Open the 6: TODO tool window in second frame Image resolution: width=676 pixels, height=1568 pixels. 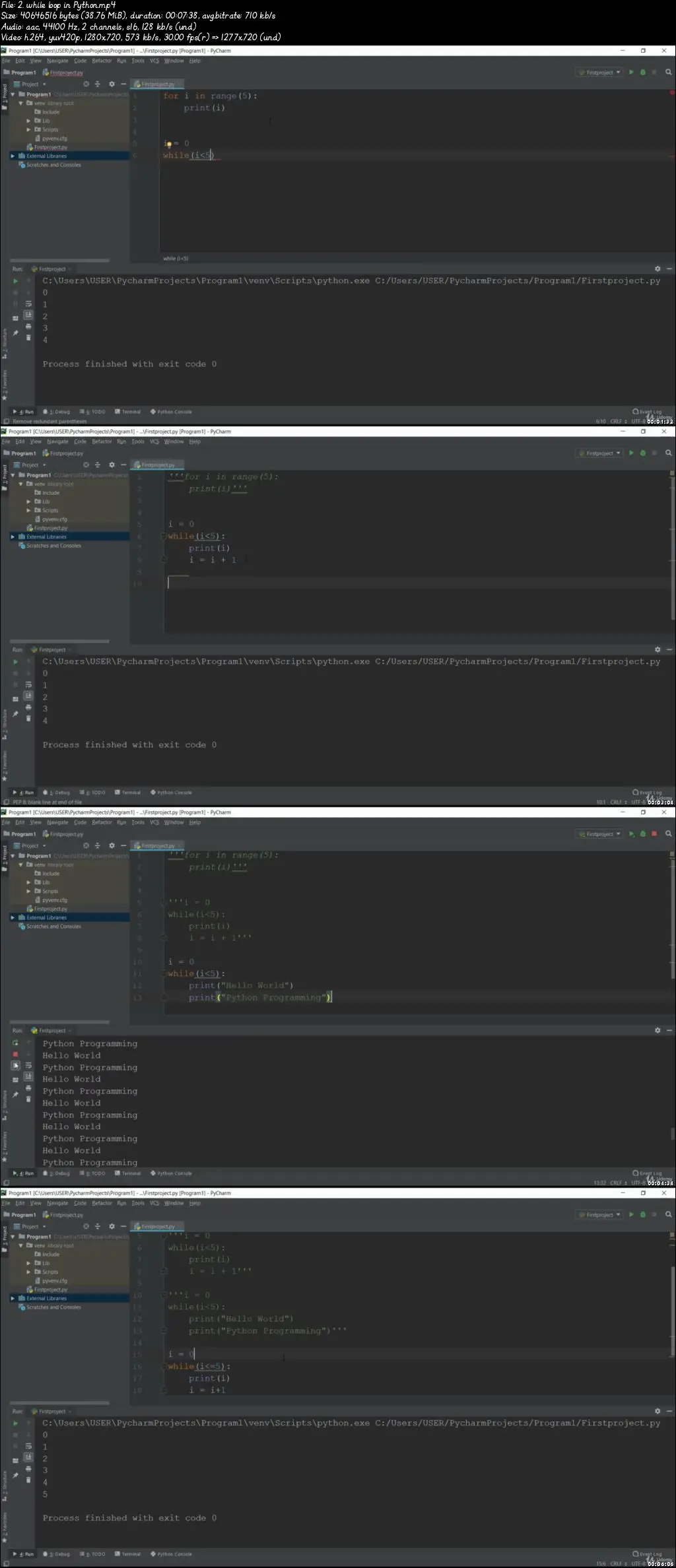(x=92, y=793)
